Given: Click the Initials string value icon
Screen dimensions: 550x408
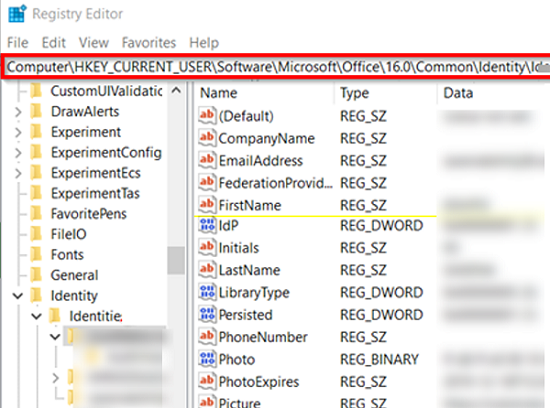Looking at the screenshot, I should (207, 247).
